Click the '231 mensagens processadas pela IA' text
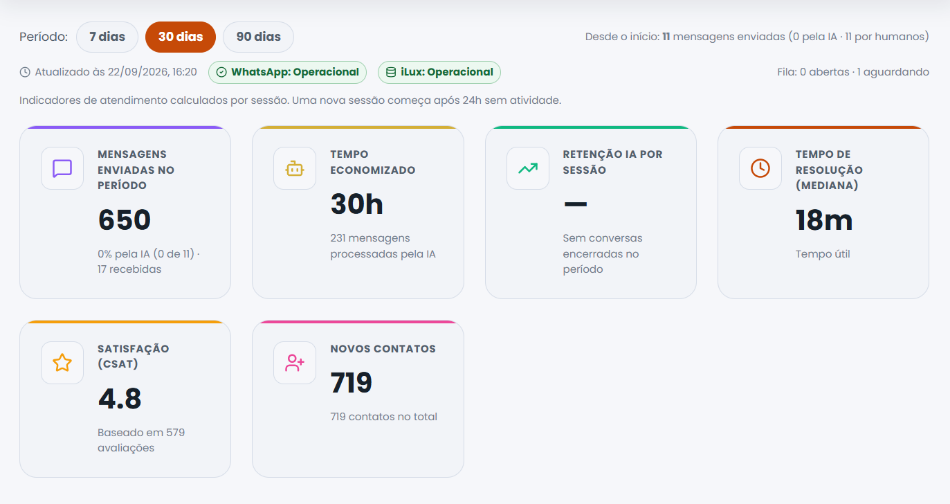The width and height of the screenshot is (950, 504). point(383,246)
